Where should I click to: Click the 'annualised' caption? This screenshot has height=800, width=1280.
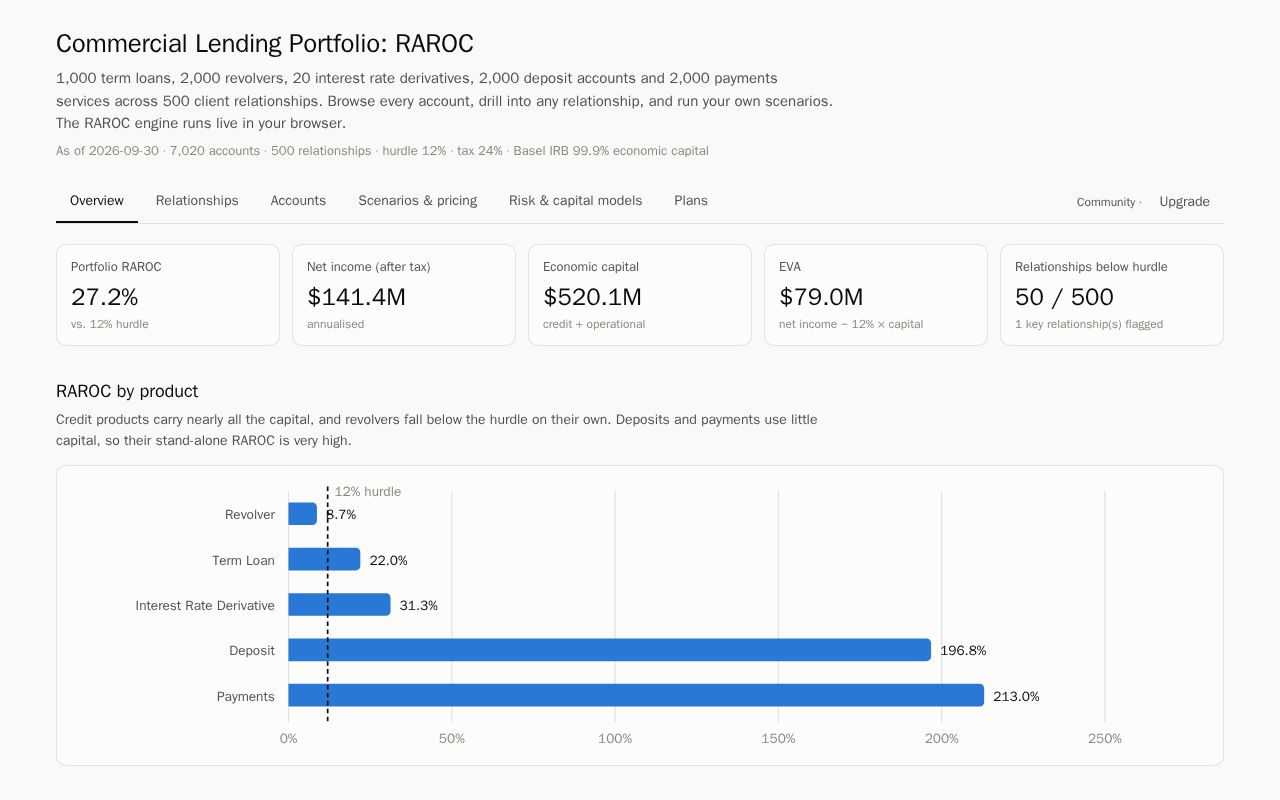click(x=335, y=324)
